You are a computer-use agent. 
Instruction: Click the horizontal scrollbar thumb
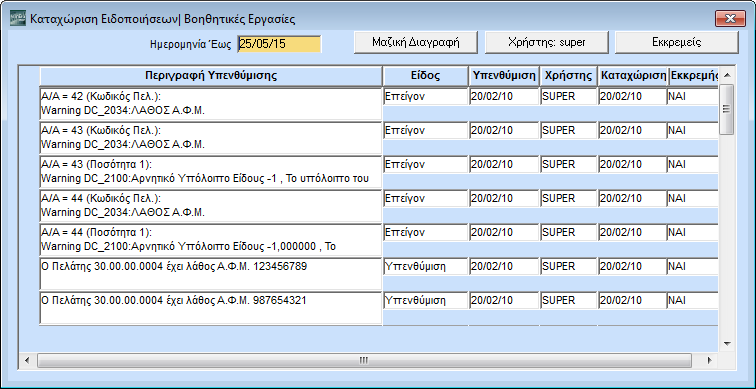pos(364,360)
